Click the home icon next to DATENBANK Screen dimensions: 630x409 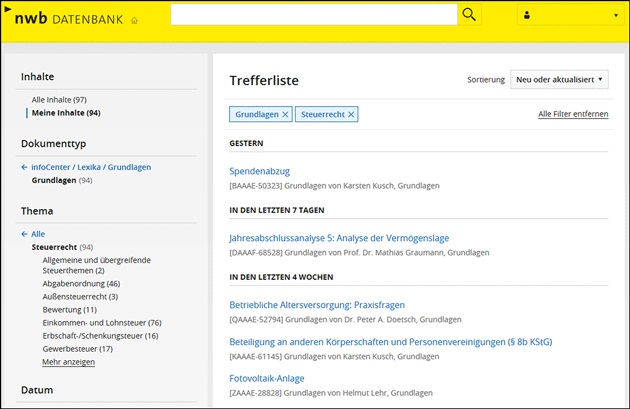[135, 20]
